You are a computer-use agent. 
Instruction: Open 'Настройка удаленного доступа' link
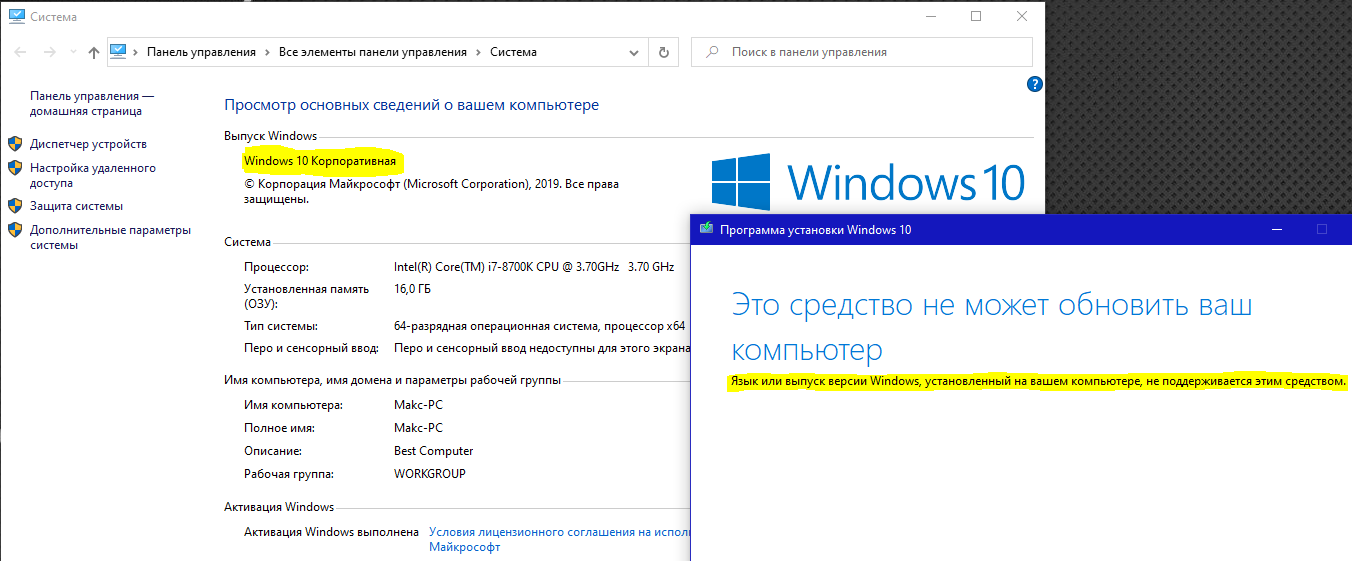click(93, 176)
